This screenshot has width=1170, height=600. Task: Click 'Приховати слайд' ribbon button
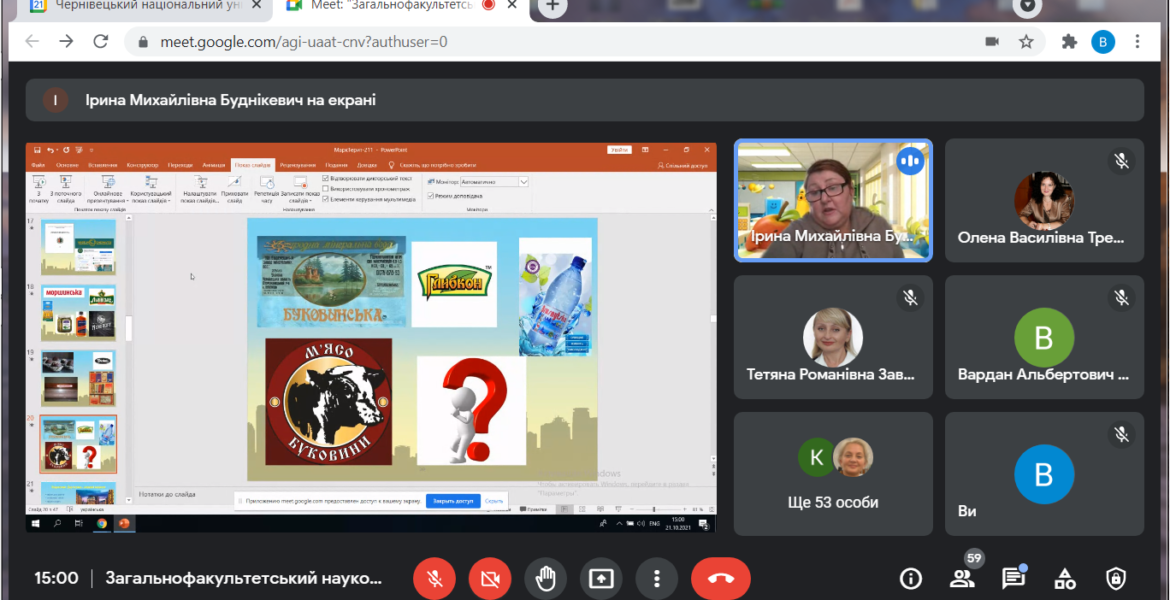click(x=234, y=190)
